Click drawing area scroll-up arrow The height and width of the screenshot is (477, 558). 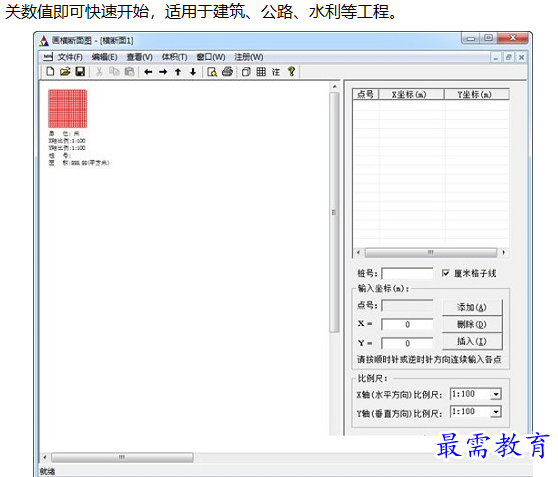(334, 87)
